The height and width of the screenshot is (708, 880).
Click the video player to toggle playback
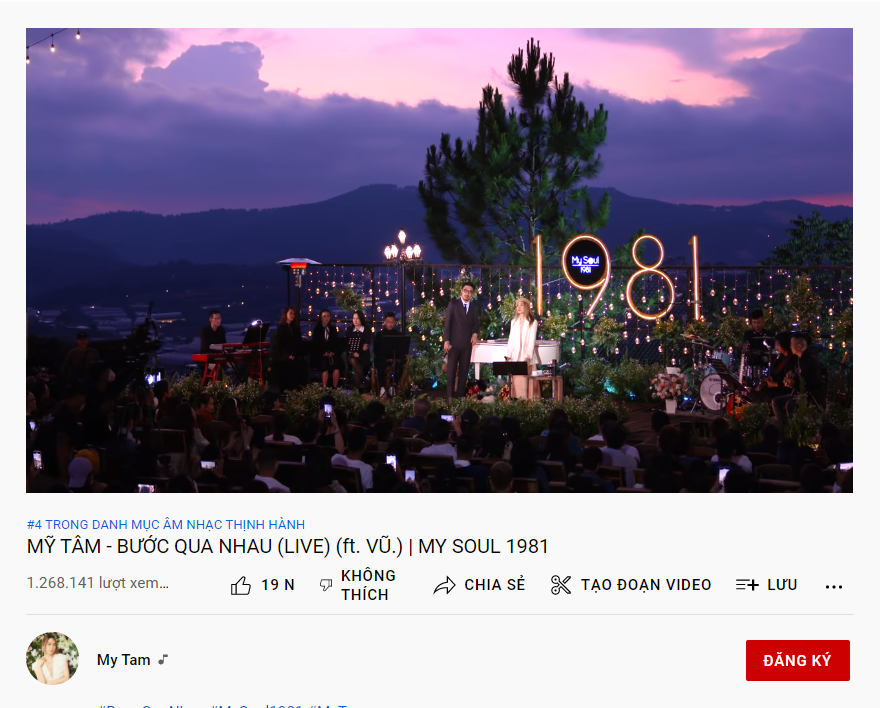click(x=439, y=260)
